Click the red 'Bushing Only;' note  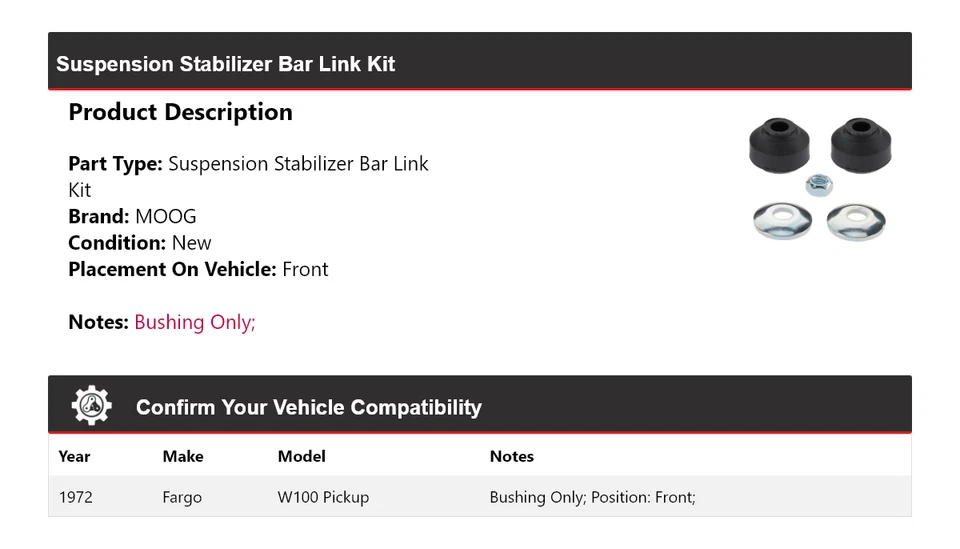(x=195, y=322)
